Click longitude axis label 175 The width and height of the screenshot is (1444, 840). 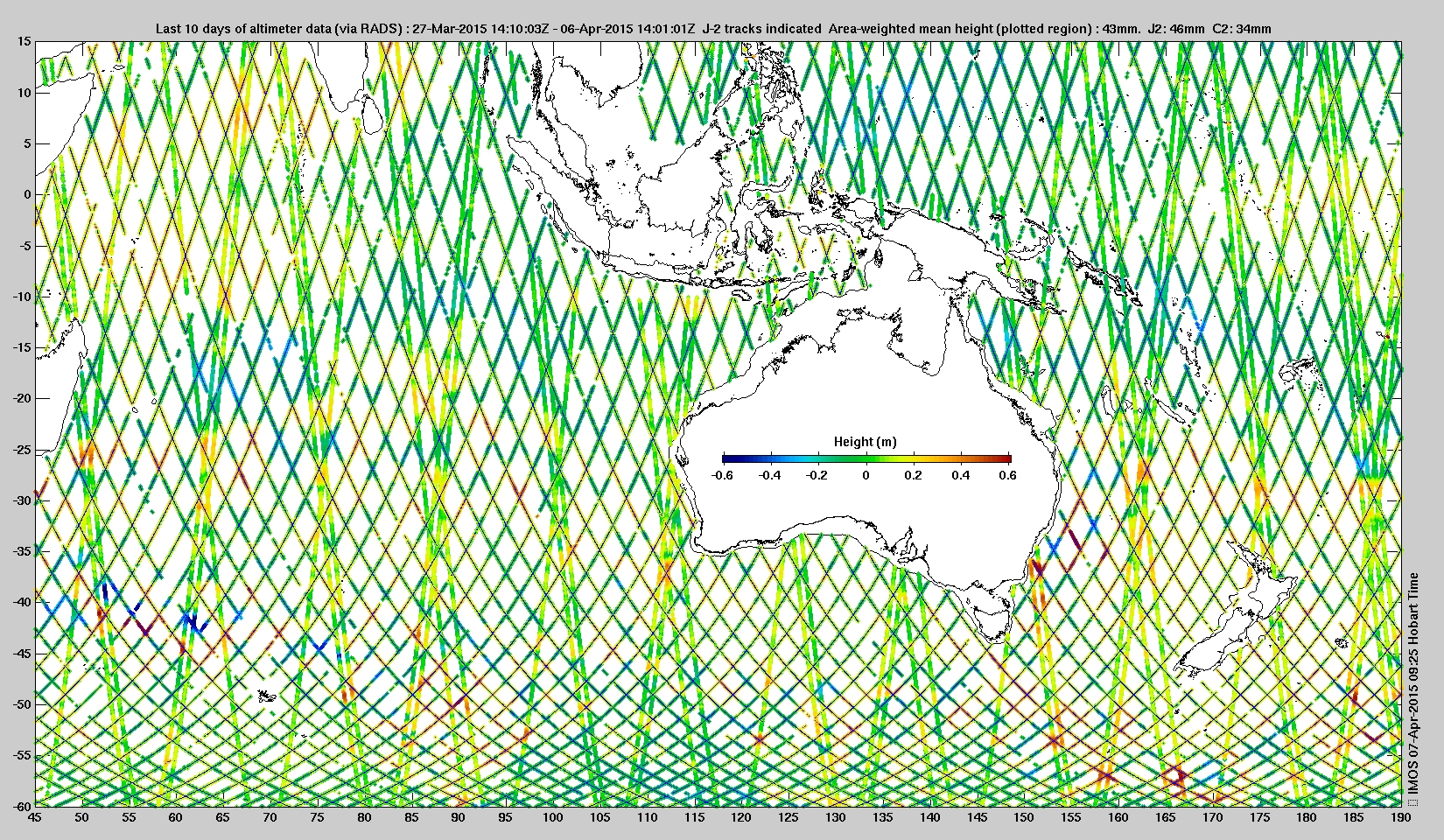click(x=1259, y=817)
